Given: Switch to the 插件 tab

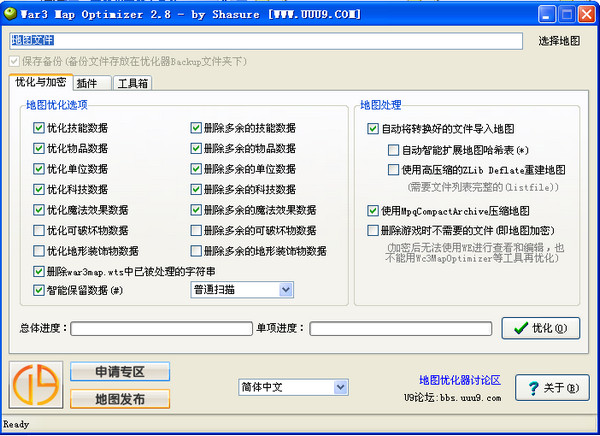Looking at the screenshot, I should pos(92,83).
